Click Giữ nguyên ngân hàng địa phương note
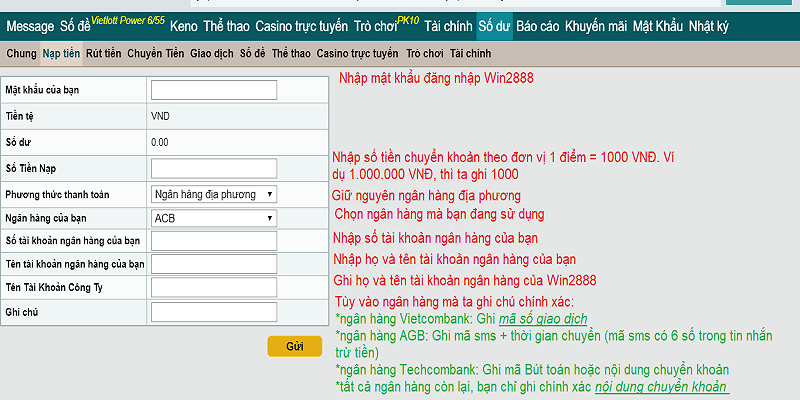The width and height of the screenshot is (800, 400). pyautogui.click(x=427, y=196)
